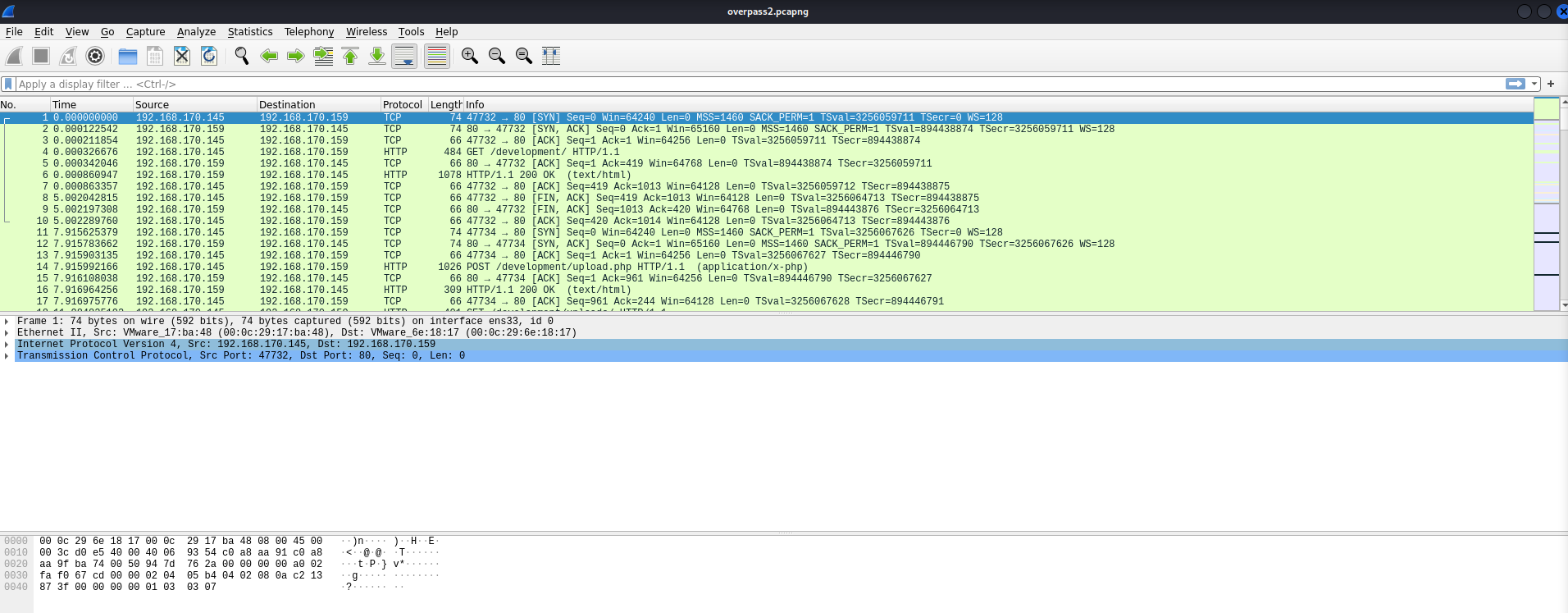Select packet 16 HTTP 200 OK row
The width and height of the screenshot is (1568, 613).
coord(767,290)
